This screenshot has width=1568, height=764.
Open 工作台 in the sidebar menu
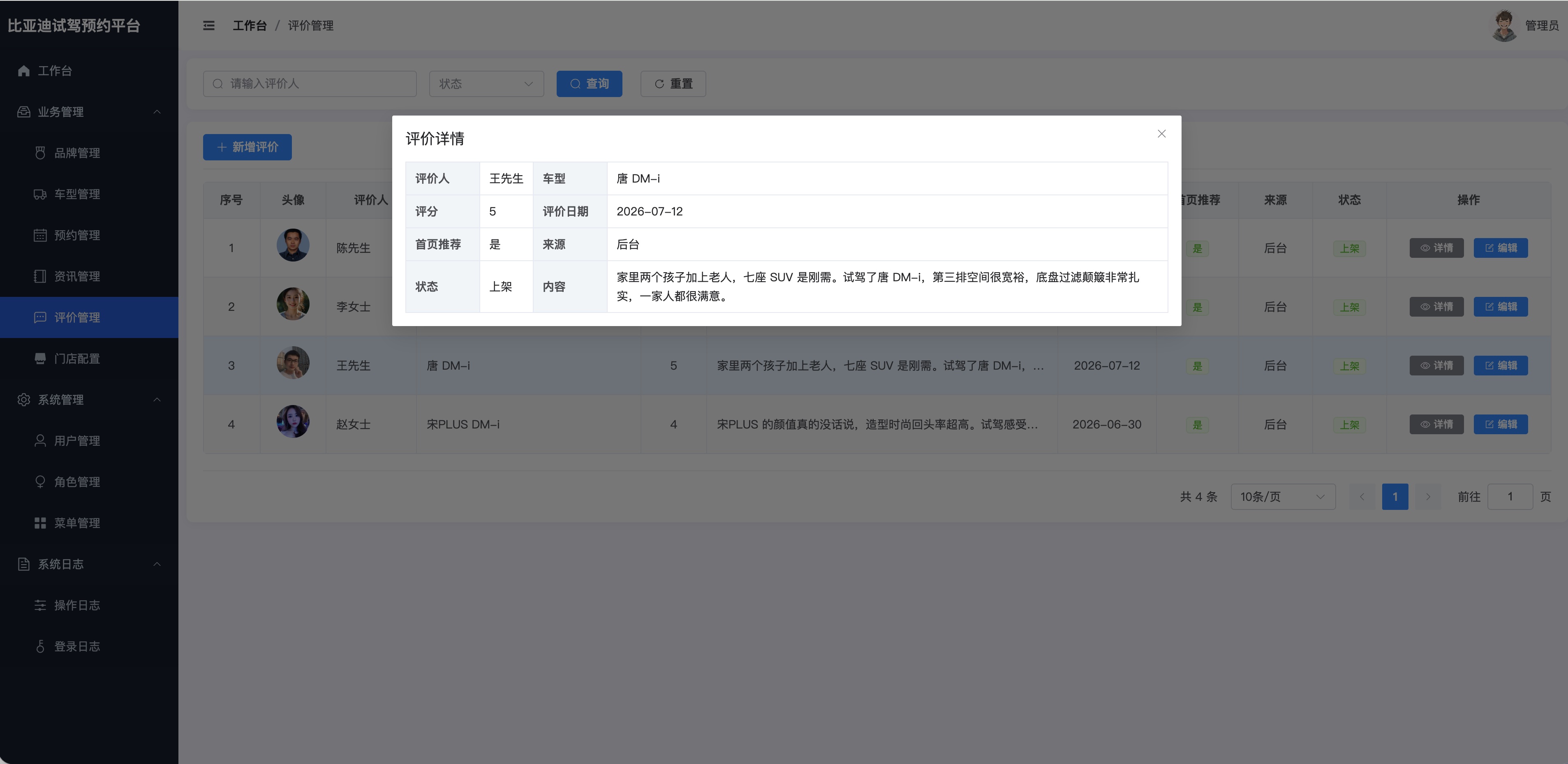click(x=89, y=71)
